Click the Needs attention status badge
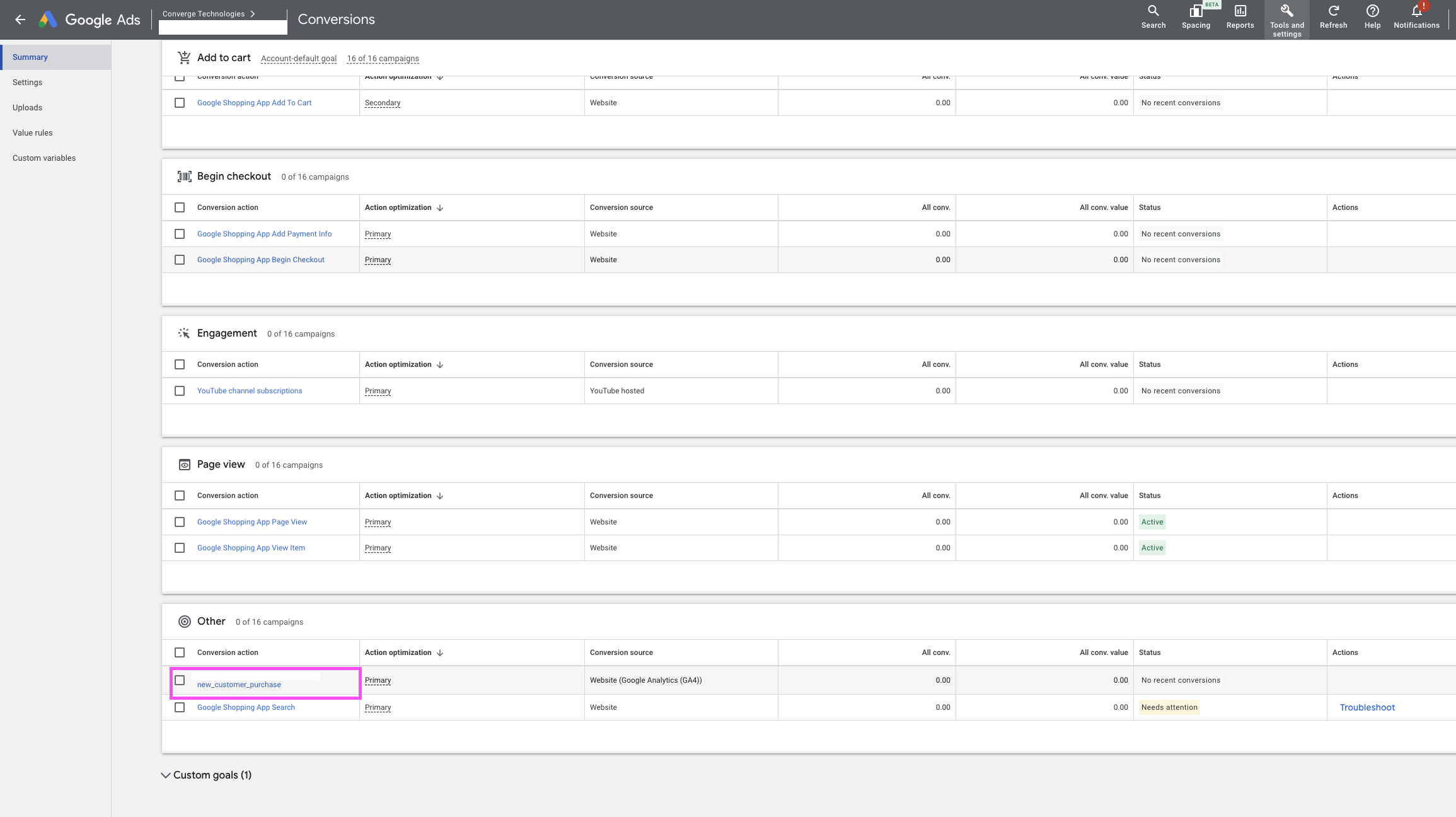The width and height of the screenshot is (1456, 817). (x=1169, y=707)
